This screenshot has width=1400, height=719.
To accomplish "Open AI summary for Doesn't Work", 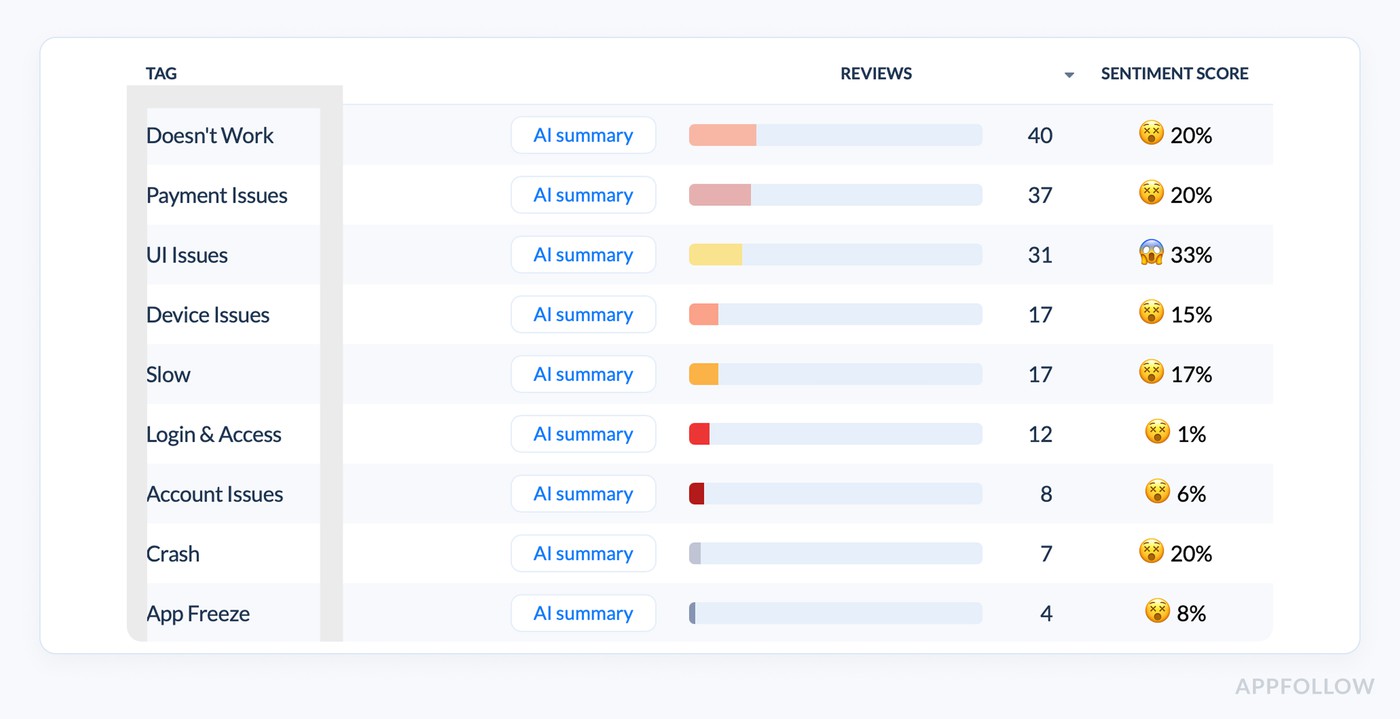I will [583, 135].
